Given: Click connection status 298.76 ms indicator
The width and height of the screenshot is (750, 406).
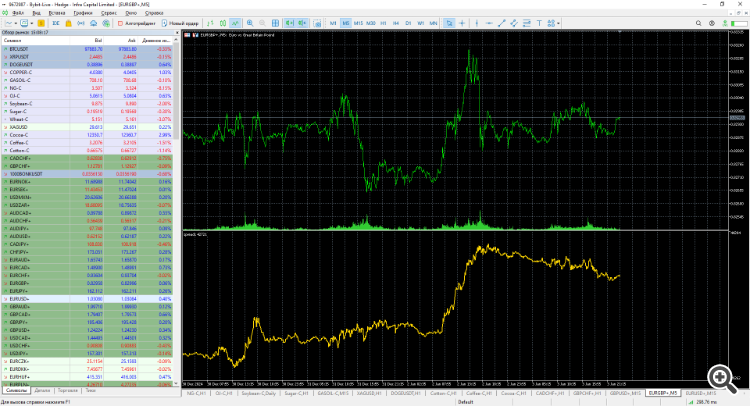Looking at the screenshot, I should (x=703, y=402).
